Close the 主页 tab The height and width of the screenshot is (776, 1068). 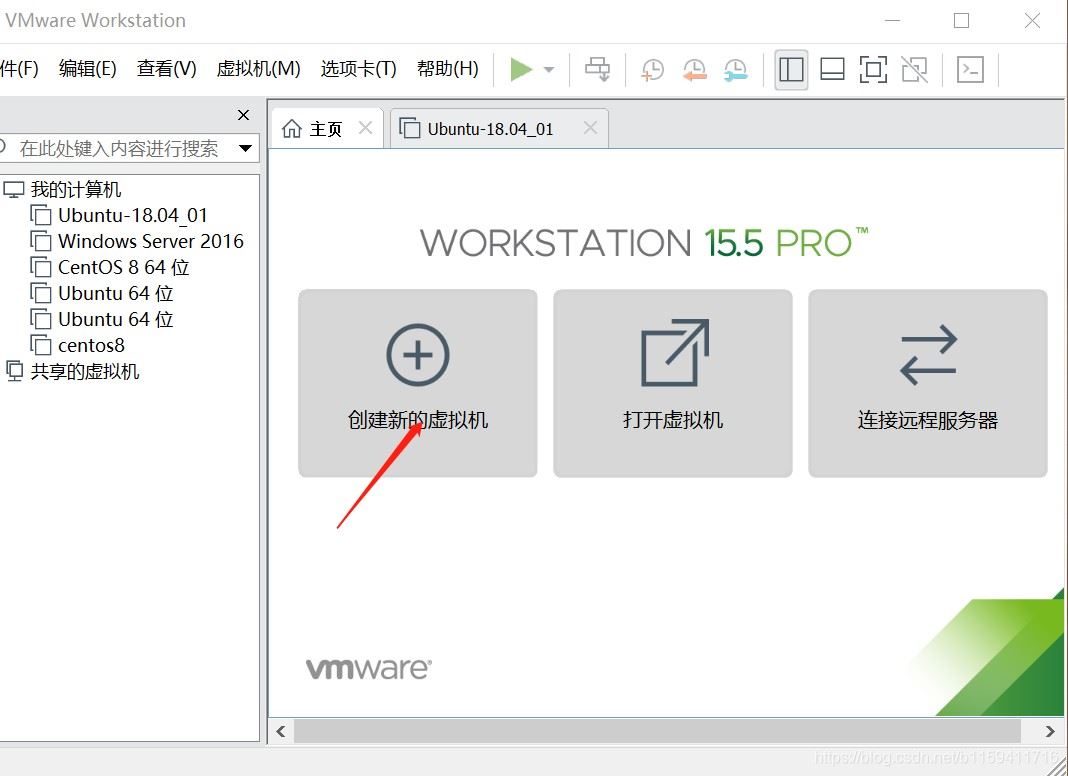tap(366, 127)
